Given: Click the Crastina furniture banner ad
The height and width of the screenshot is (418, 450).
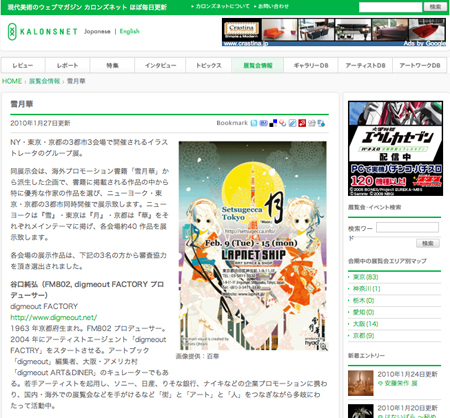Looking at the screenshot, I should (x=334, y=32).
